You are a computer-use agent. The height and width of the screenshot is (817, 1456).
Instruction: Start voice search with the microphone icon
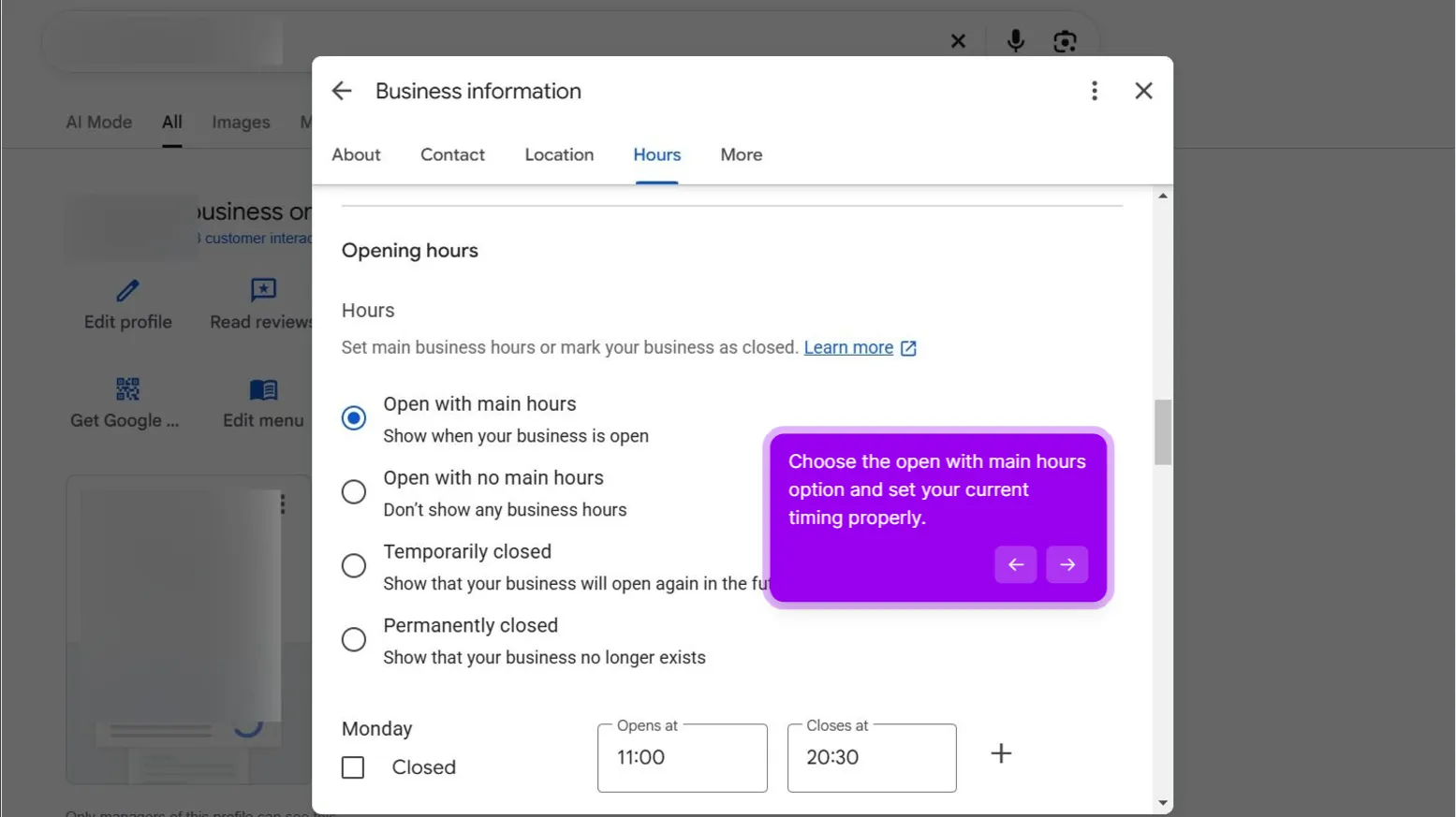point(1015,41)
